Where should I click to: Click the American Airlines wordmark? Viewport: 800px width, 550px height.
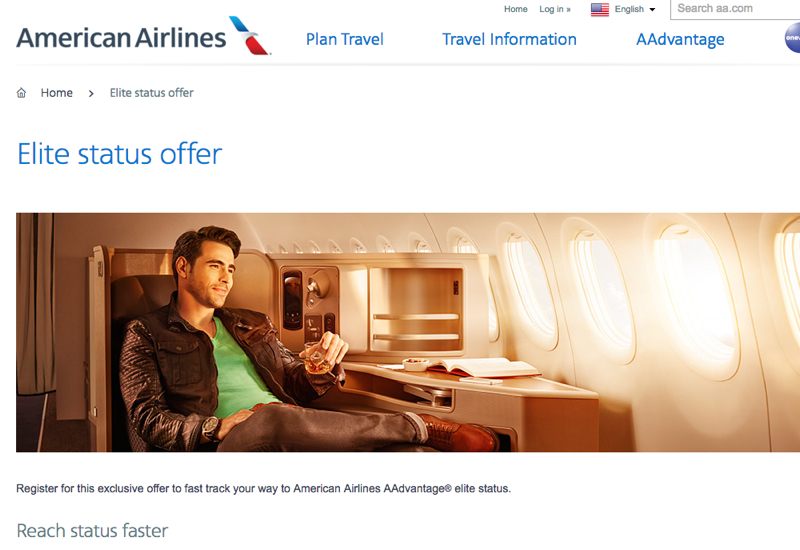point(121,38)
